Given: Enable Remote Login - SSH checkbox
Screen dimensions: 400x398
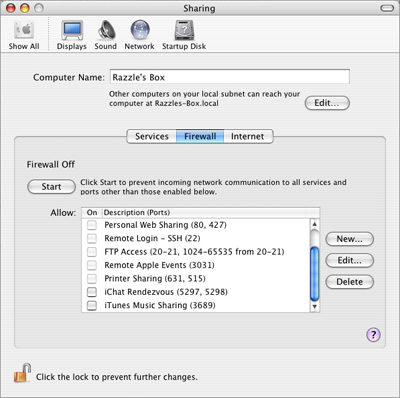Looking at the screenshot, I should (x=92, y=238).
